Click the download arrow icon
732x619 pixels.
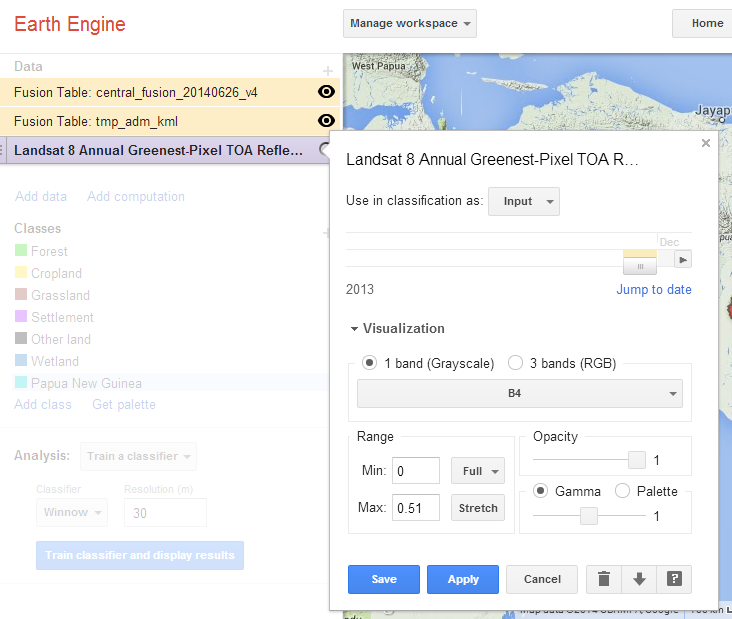tap(639, 579)
